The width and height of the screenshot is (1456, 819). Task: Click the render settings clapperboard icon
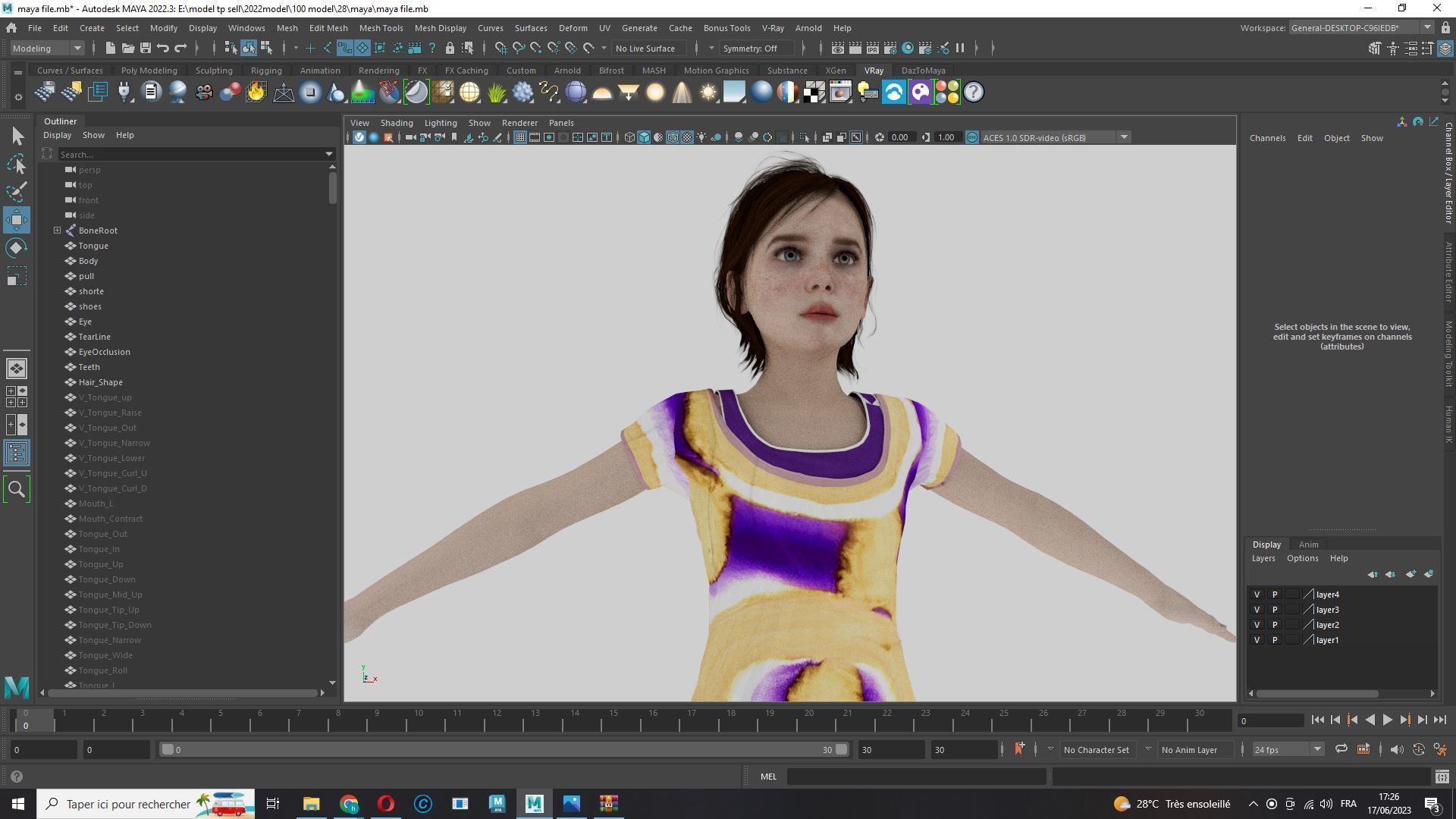coord(890,49)
